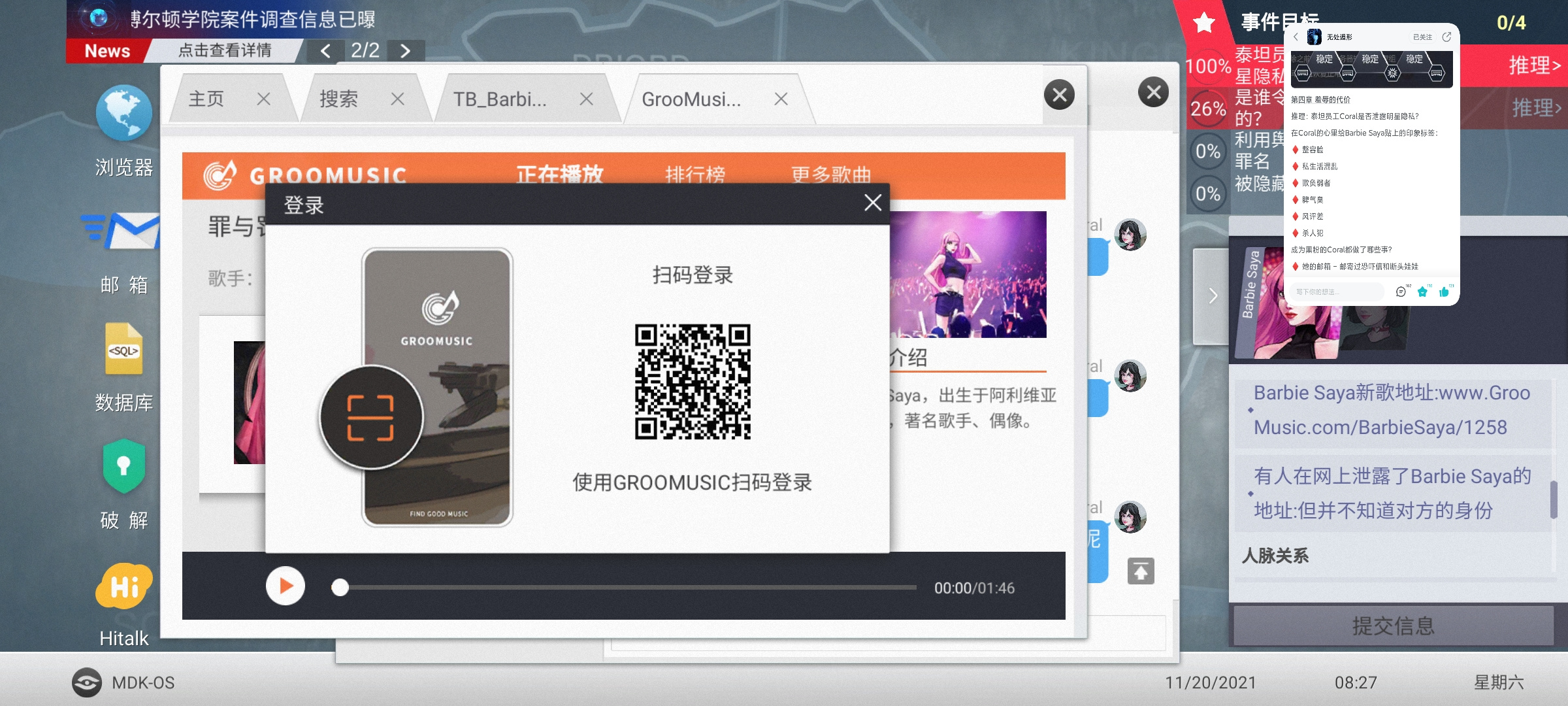Click the middle chat avatar in Hitalk

[1130, 375]
